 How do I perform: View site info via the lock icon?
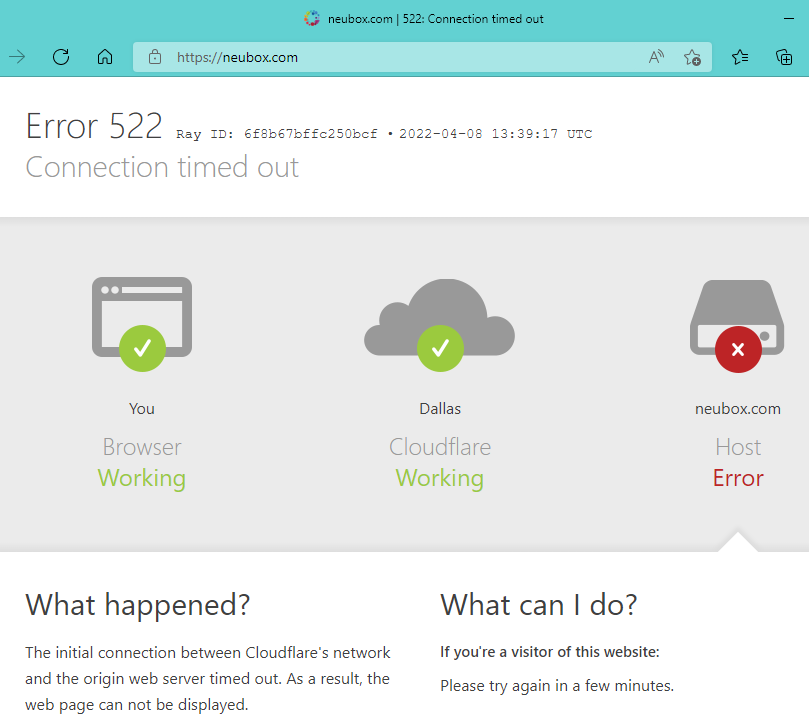coord(155,57)
